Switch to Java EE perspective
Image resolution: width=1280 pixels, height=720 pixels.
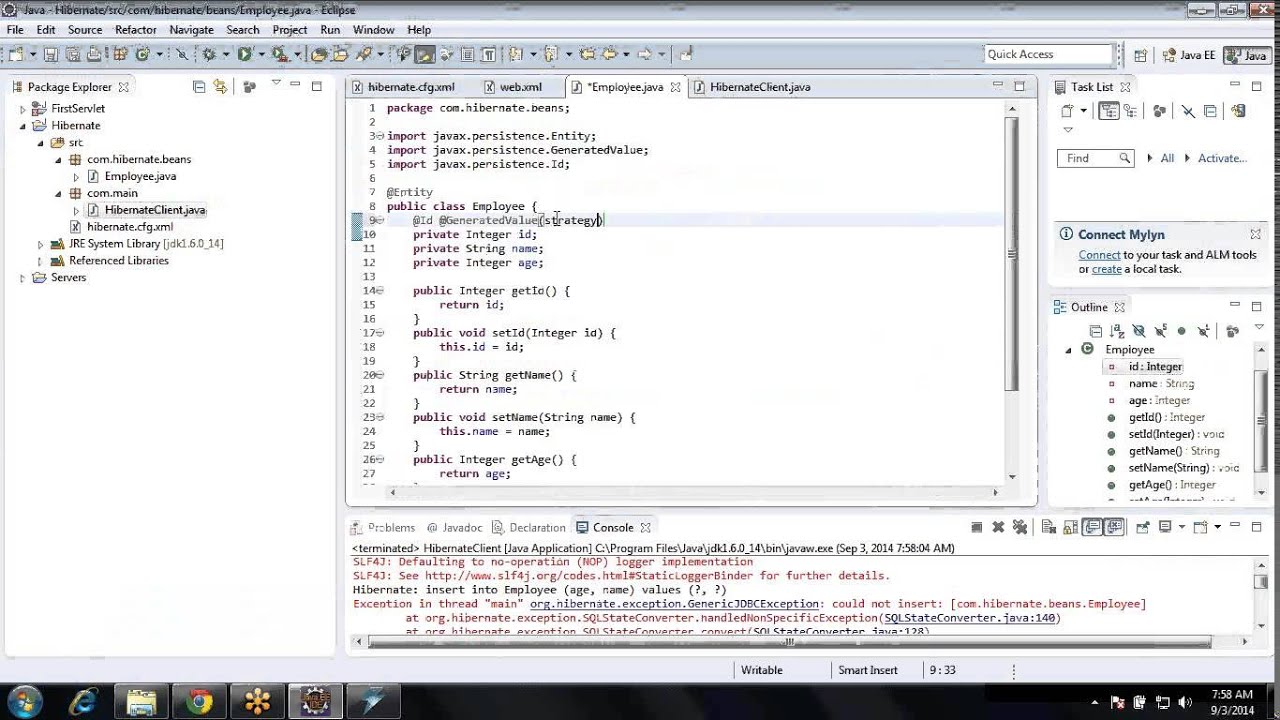[x=1188, y=55]
